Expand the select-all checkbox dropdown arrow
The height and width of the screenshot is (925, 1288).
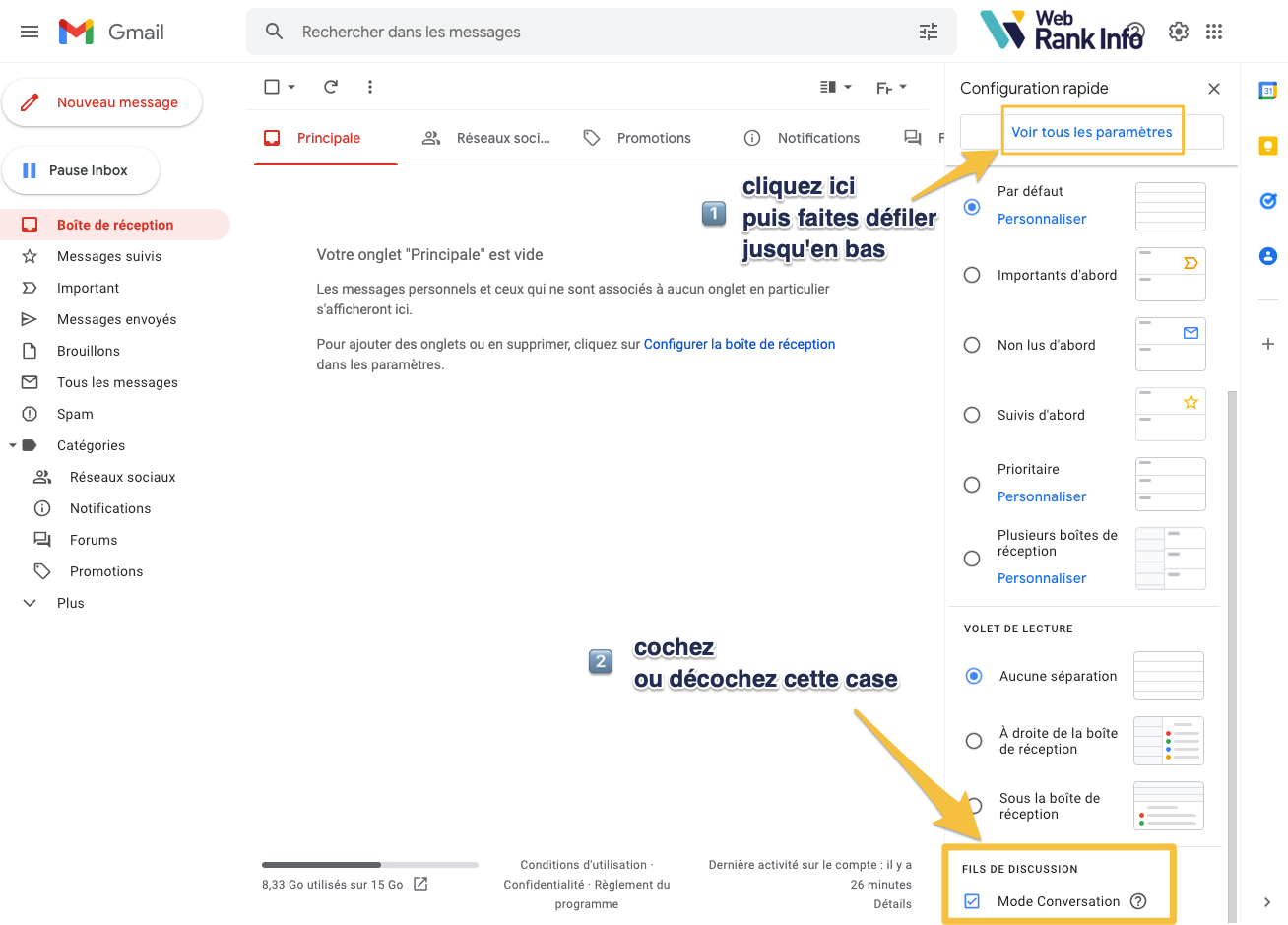pyautogui.click(x=291, y=87)
